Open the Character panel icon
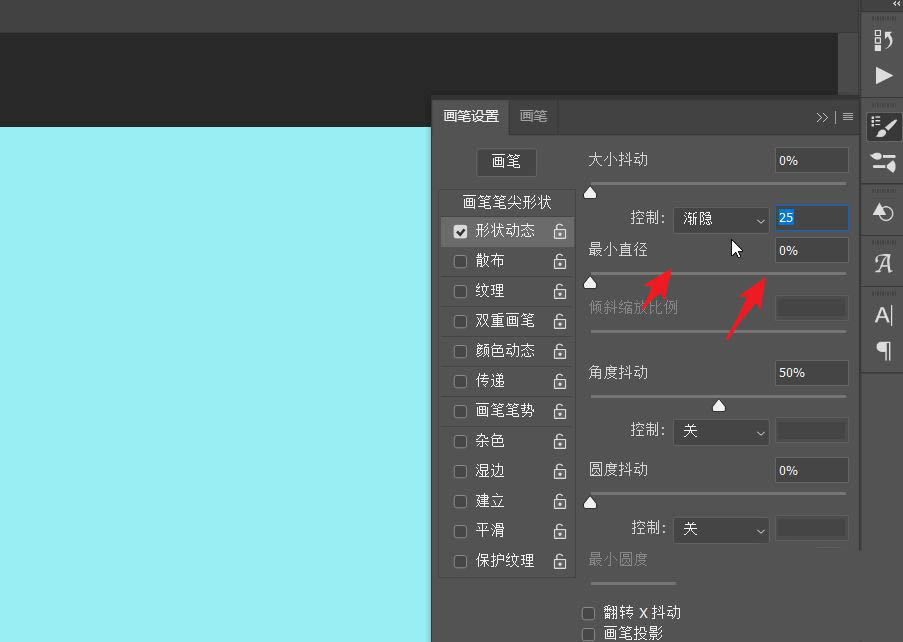Screen dimensions: 903x642 point(883,315)
